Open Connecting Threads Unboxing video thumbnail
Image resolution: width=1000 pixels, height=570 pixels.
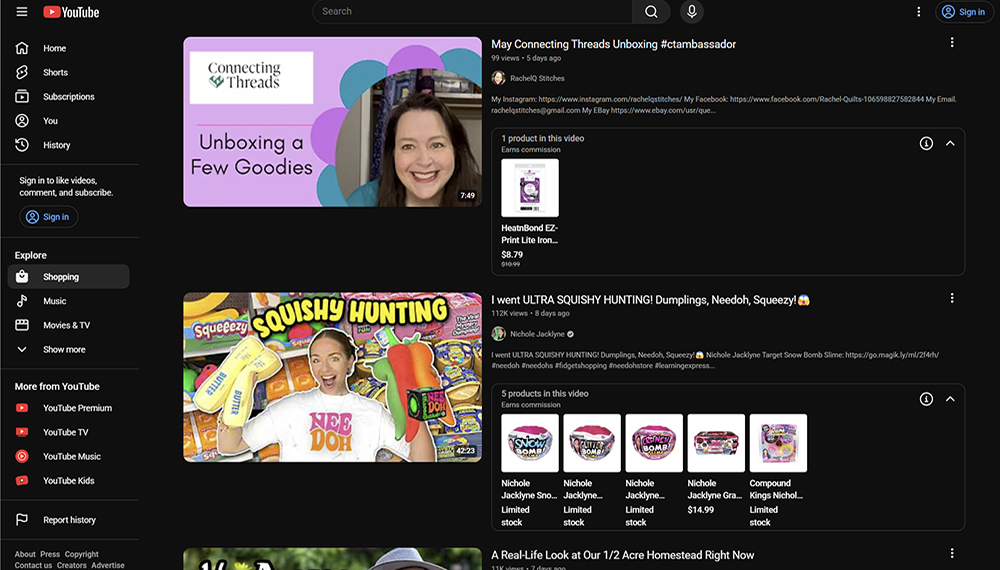[332, 121]
